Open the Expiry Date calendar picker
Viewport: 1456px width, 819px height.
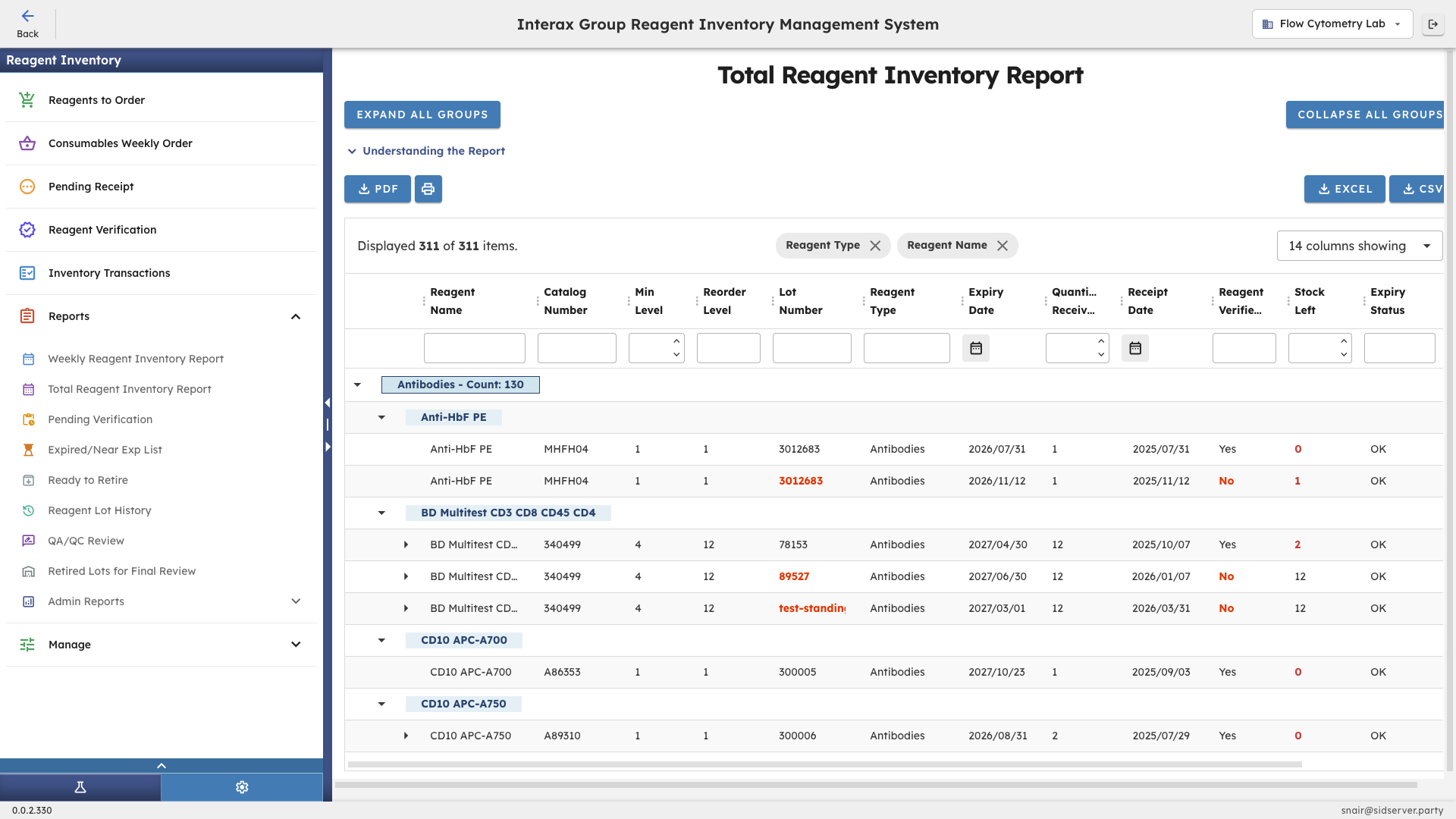coord(976,347)
